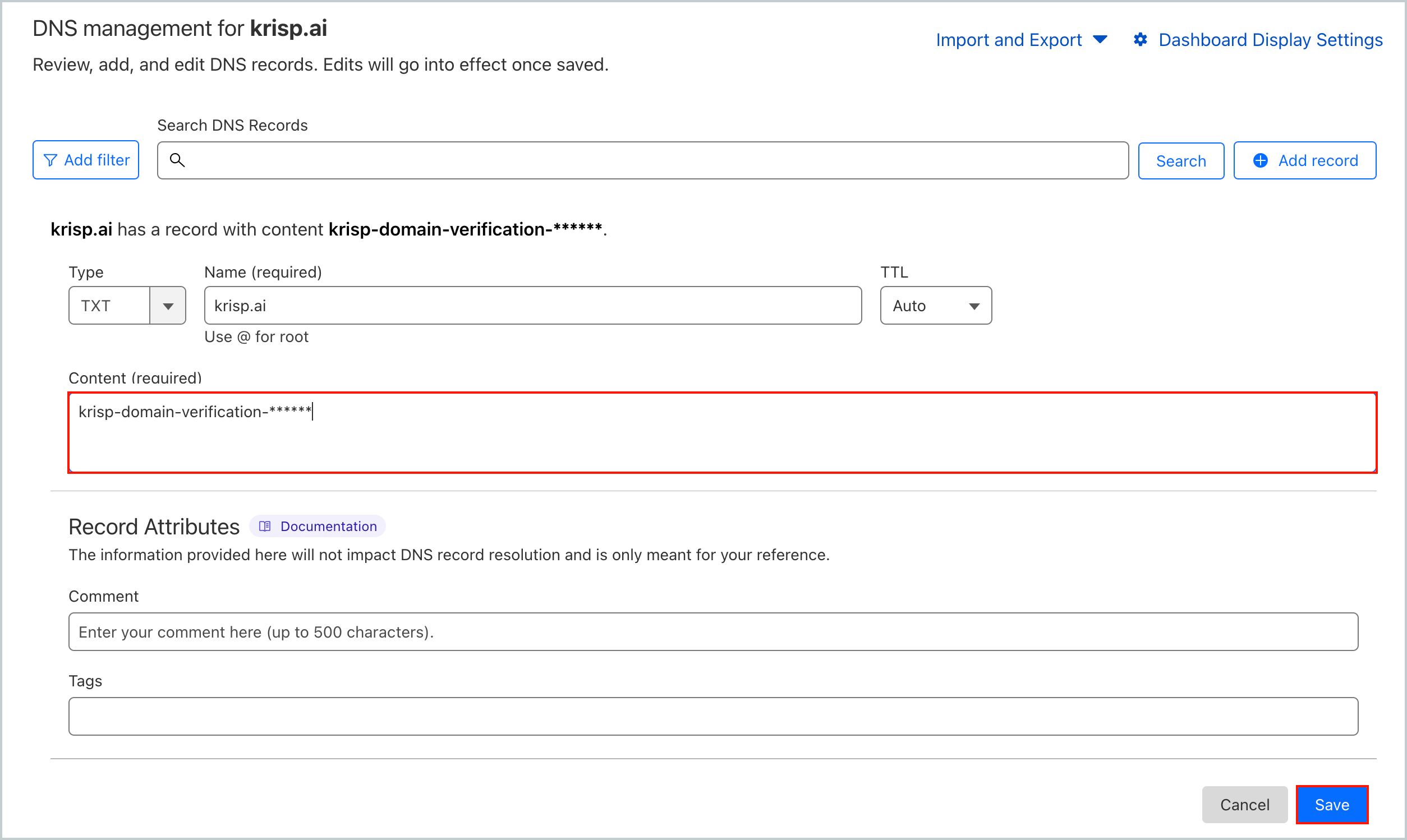Click the magnifying glass icon in search field
Image resolution: width=1407 pixels, height=840 pixels.
[177, 161]
